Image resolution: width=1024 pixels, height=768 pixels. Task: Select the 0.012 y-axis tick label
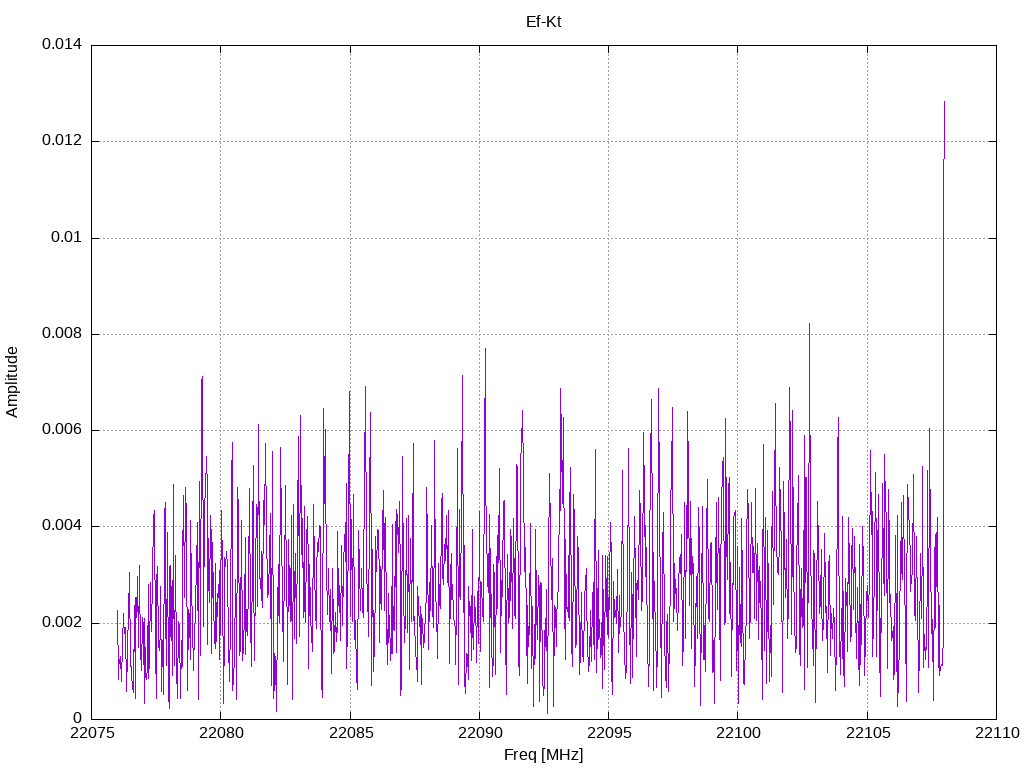[61, 141]
